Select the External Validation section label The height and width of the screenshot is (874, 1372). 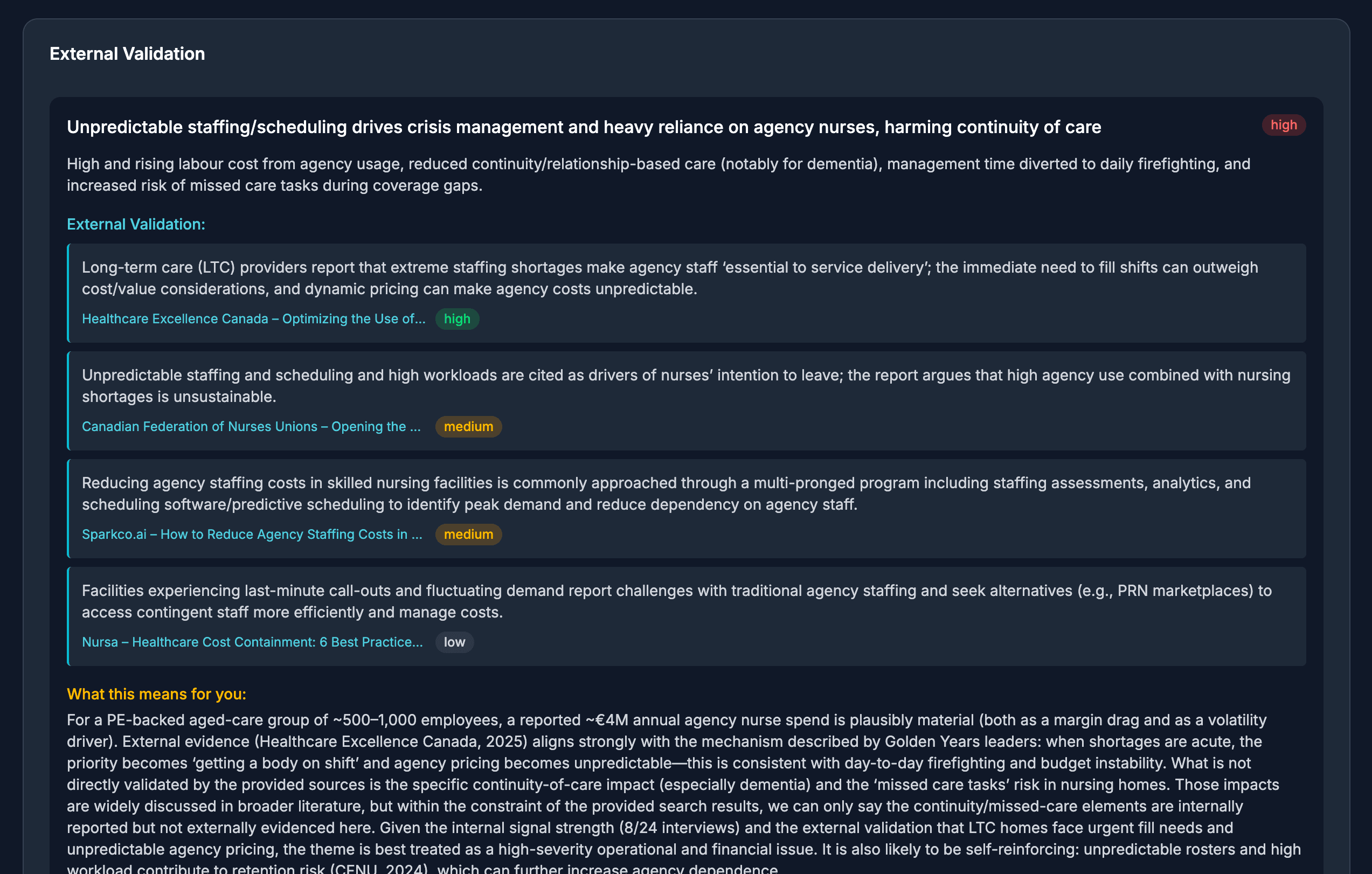tap(136, 224)
